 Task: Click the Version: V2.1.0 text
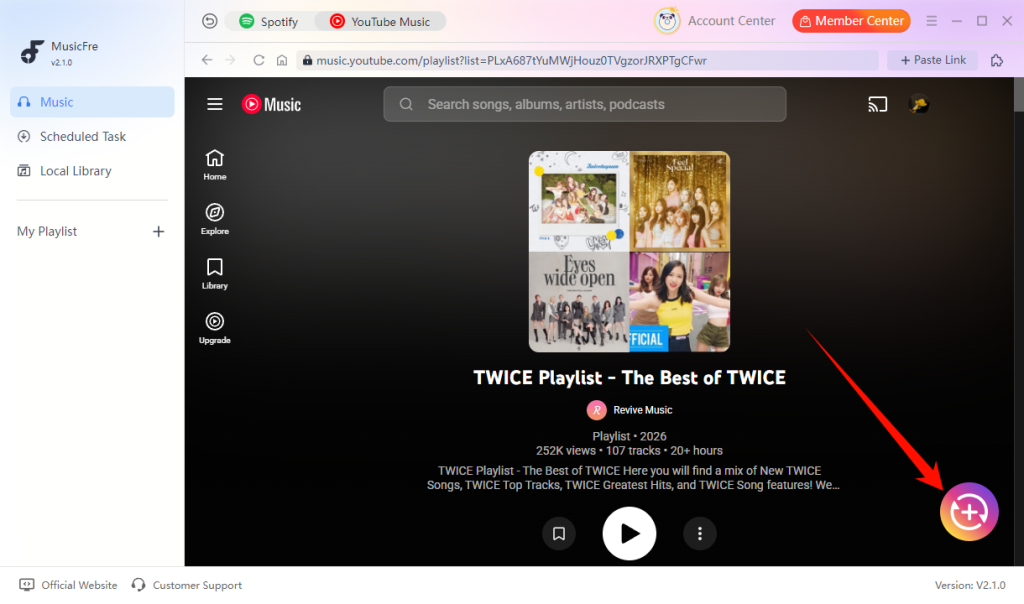point(970,585)
